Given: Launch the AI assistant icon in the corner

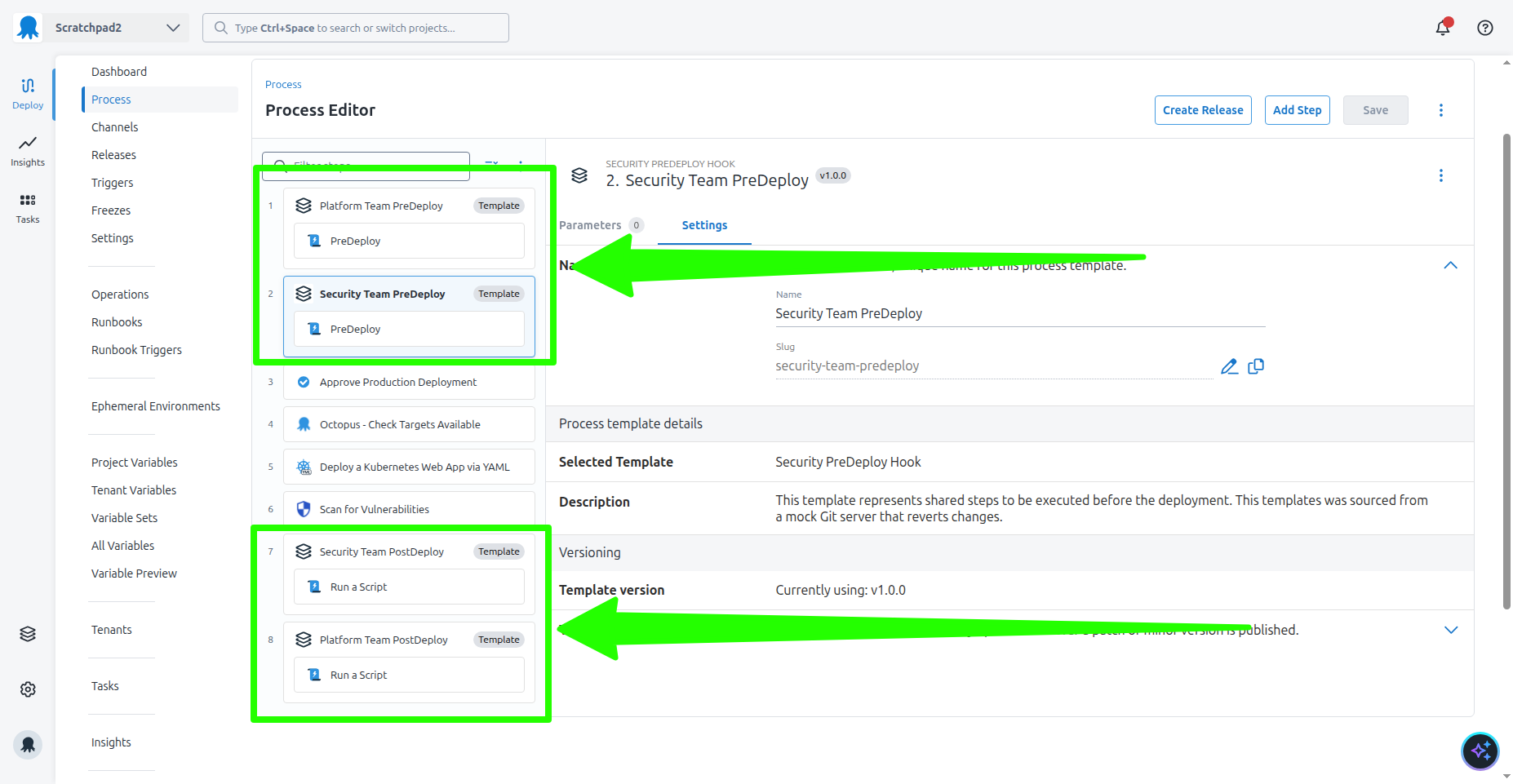Looking at the screenshot, I should click(x=1480, y=751).
